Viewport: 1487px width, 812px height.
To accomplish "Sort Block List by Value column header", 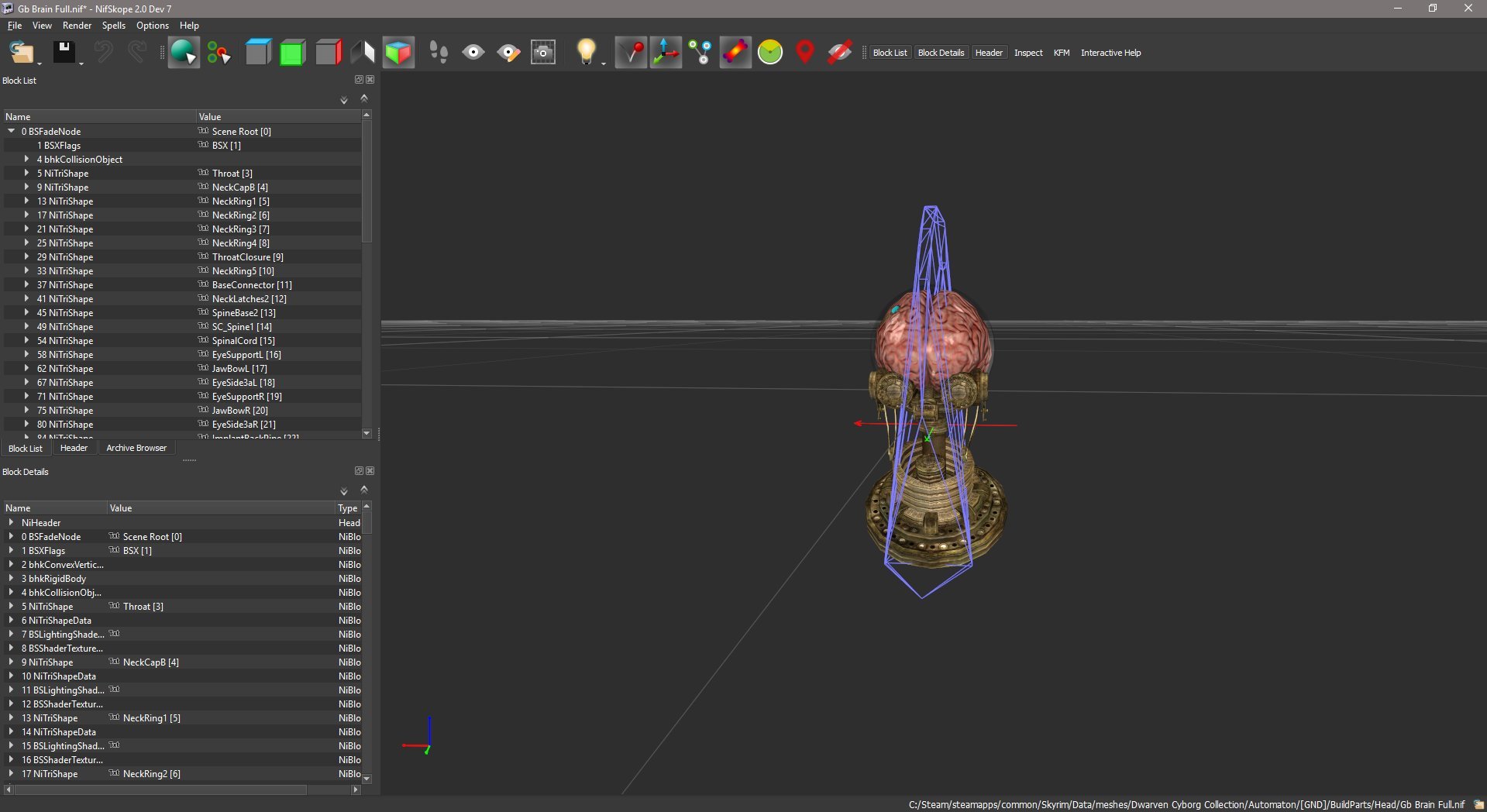I will click(x=278, y=117).
